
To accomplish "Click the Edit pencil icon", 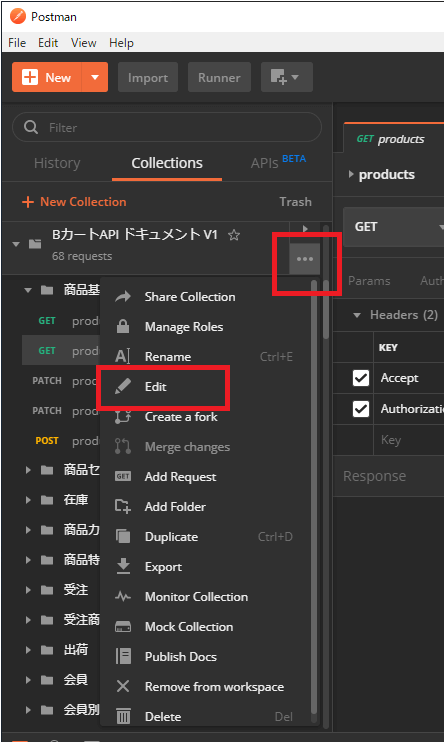I will point(123,387).
